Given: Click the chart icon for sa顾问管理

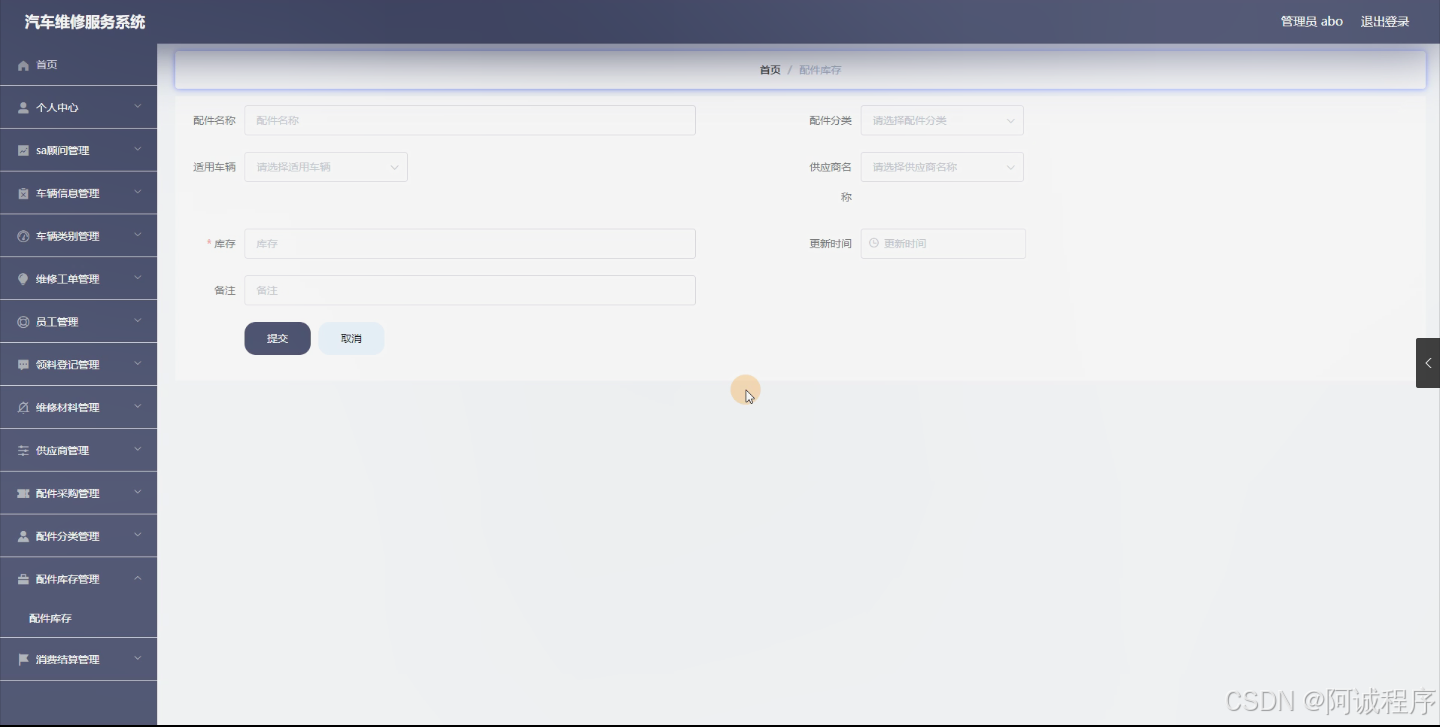Looking at the screenshot, I should point(23,151).
